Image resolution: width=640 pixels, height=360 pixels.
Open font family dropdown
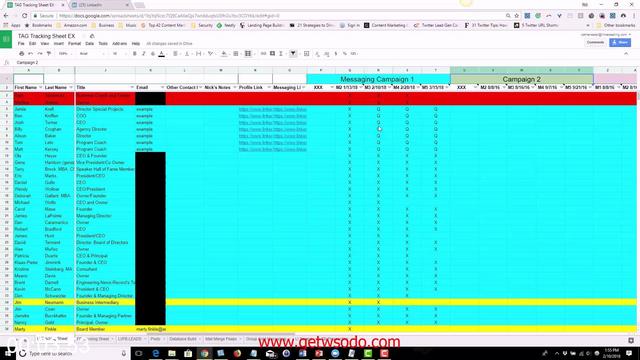[91, 53]
